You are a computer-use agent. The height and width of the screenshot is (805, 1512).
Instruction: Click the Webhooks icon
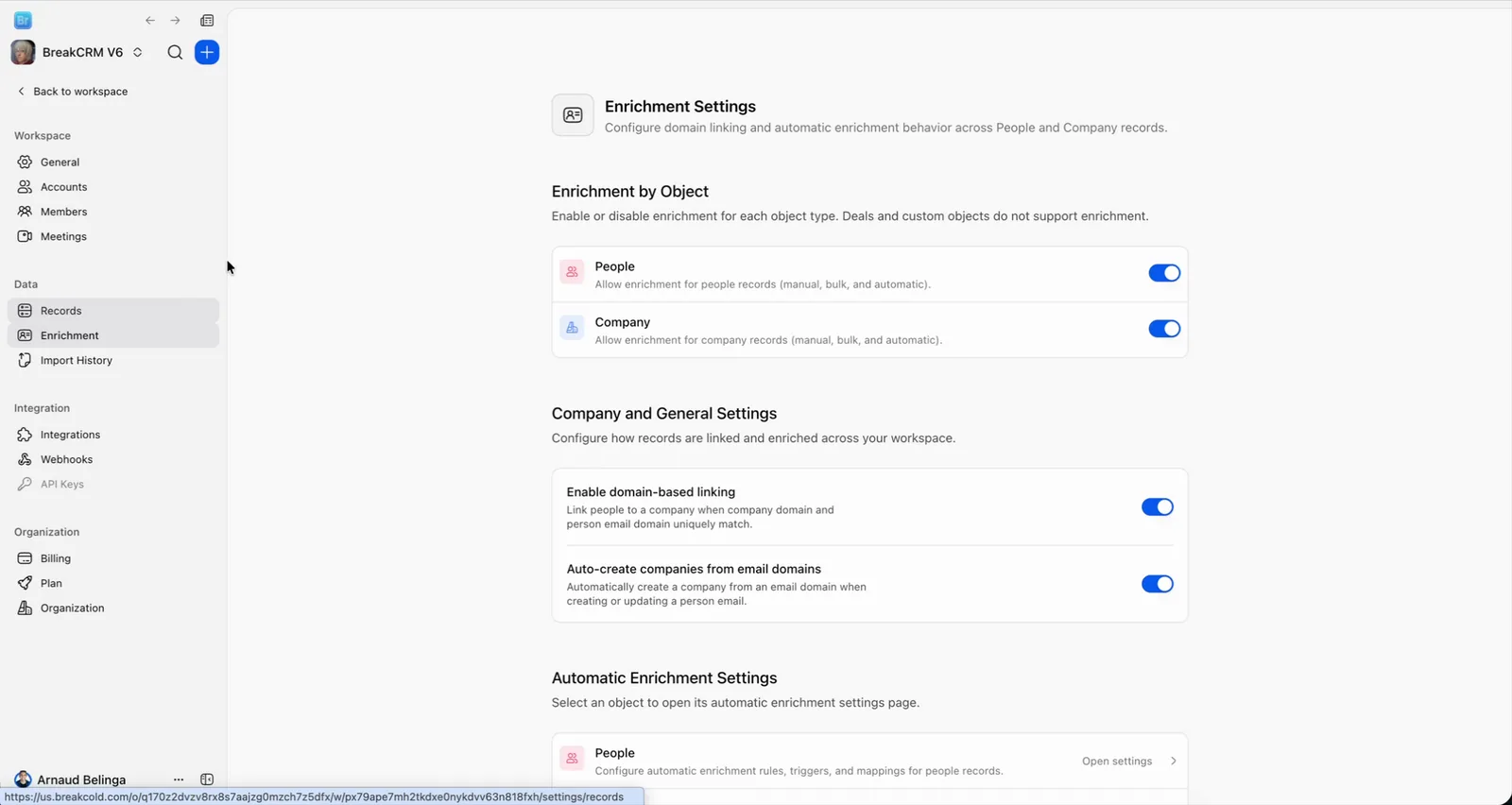[x=25, y=459]
